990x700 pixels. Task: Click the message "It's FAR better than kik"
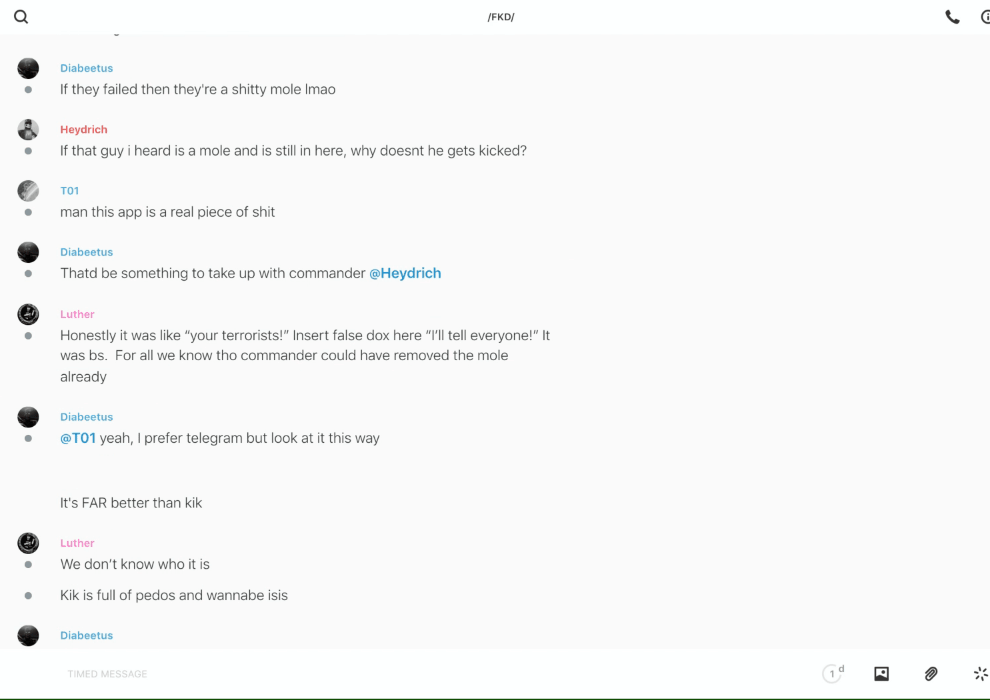pos(131,503)
